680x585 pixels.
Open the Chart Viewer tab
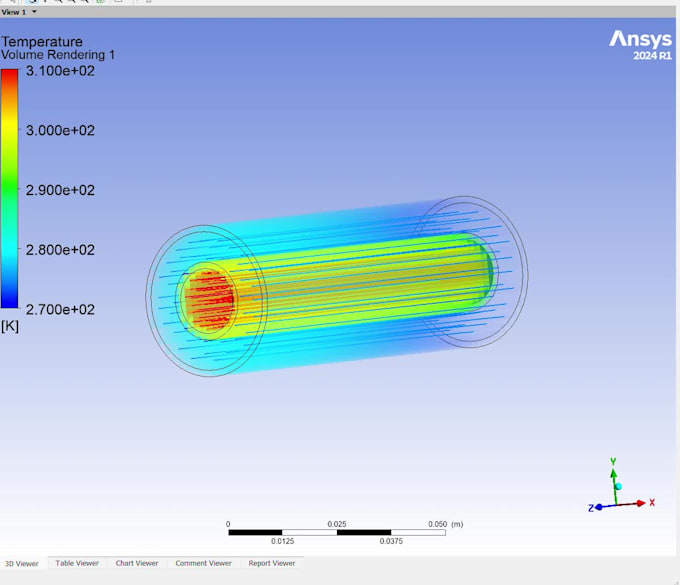137,563
